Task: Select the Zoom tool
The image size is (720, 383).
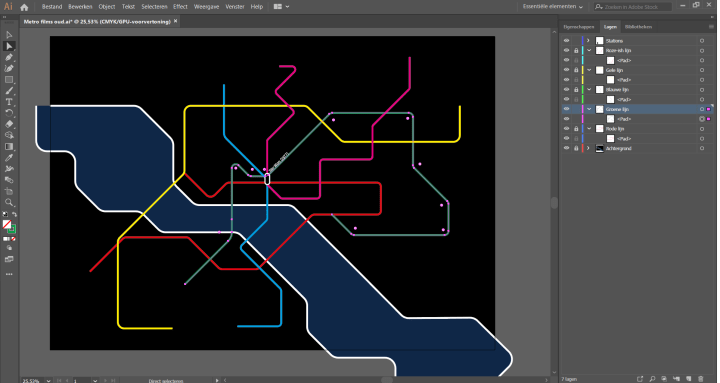Action: pyautogui.click(x=9, y=203)
